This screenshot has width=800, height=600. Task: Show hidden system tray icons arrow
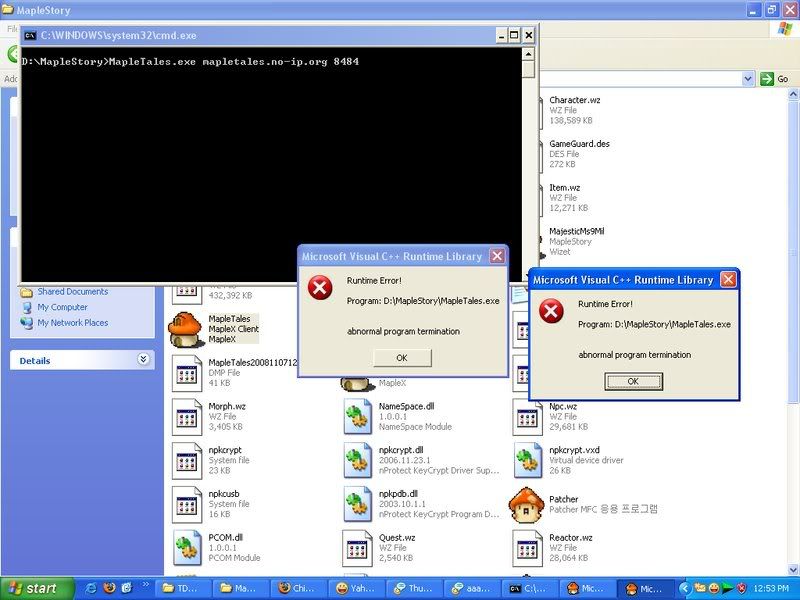pyautogui.click(x=685, y=588)
